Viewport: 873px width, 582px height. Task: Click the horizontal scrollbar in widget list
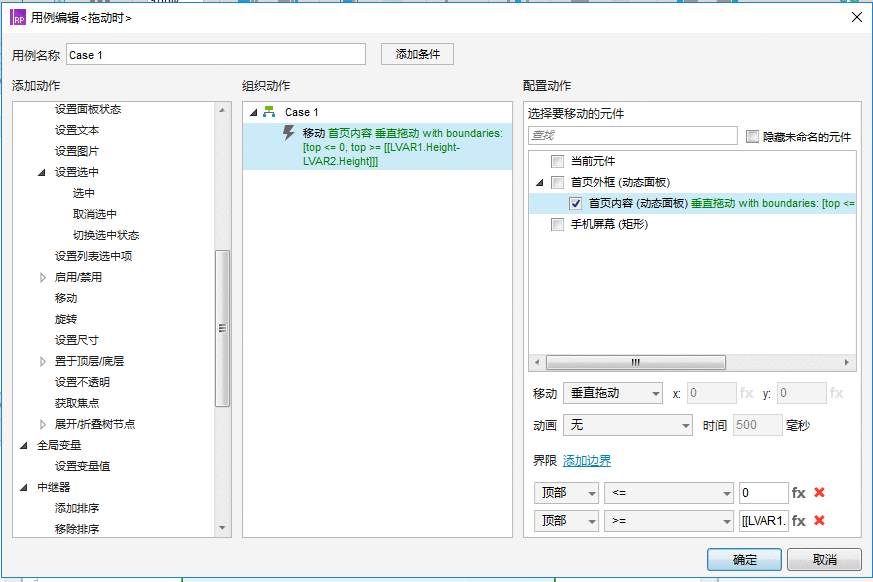point(636,363)
